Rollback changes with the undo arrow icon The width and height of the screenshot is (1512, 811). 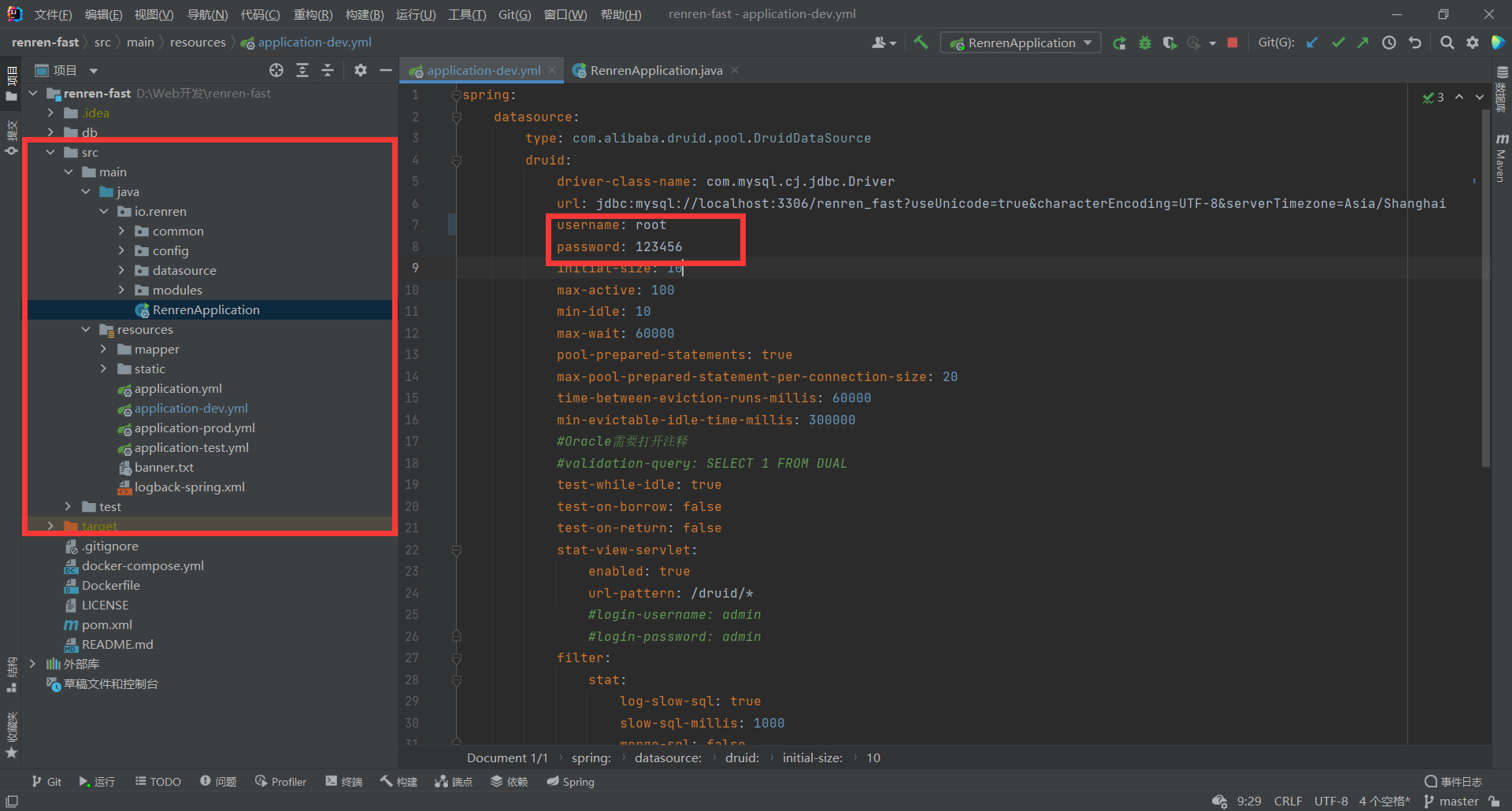click(1415, 43)
